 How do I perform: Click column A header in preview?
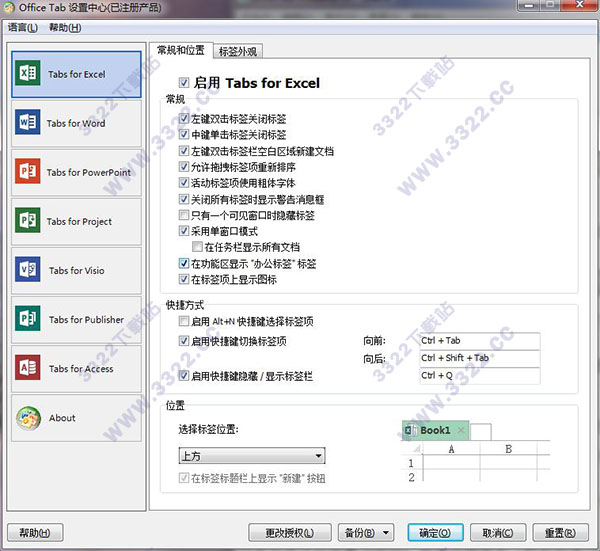pyautogui.click(x=451, y=449)
